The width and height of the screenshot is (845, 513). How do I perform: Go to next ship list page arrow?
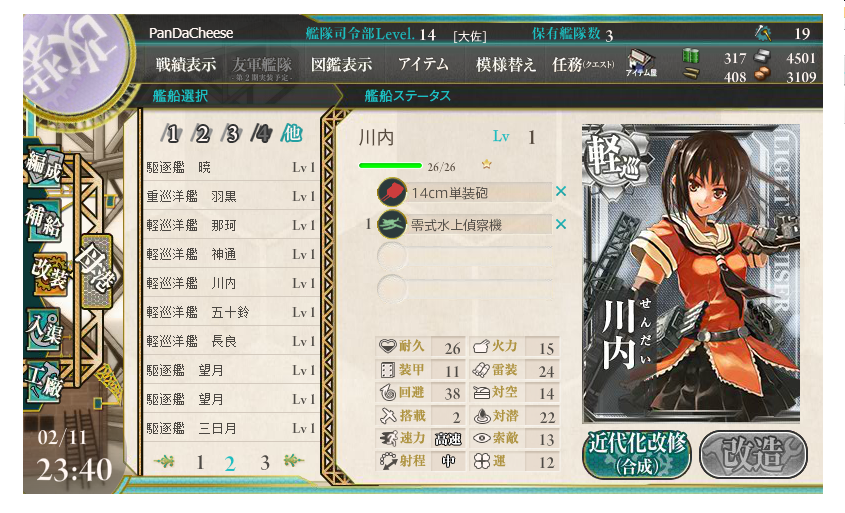click(x=294, y=461)
